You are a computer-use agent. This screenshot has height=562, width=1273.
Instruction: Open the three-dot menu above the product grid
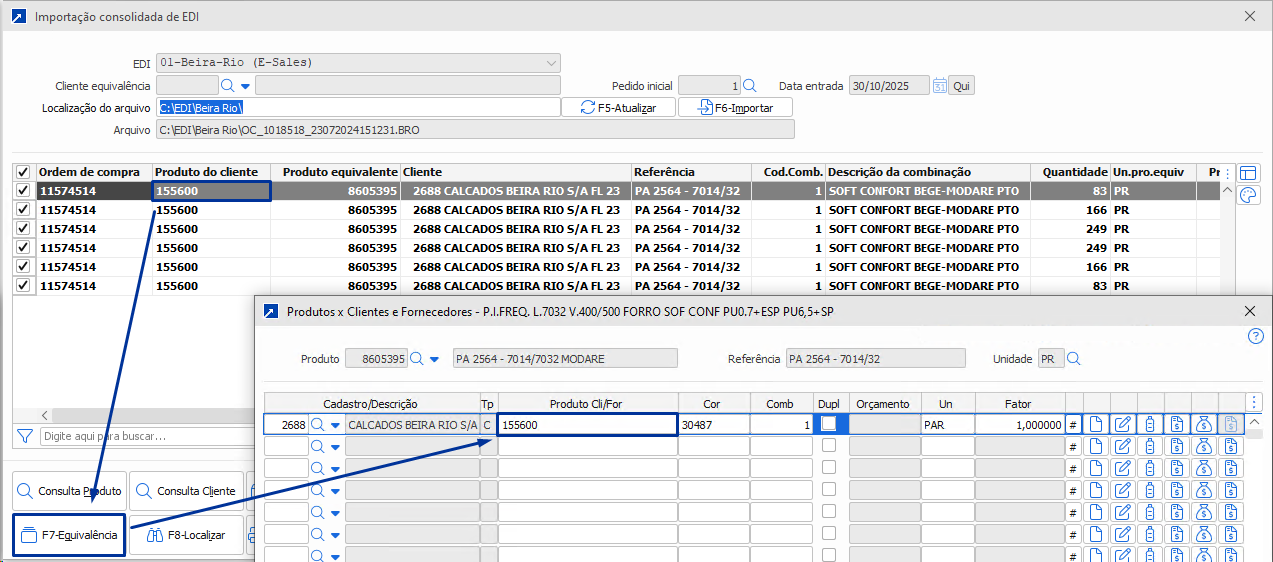pyautogui.click(x=1254, y=403)
